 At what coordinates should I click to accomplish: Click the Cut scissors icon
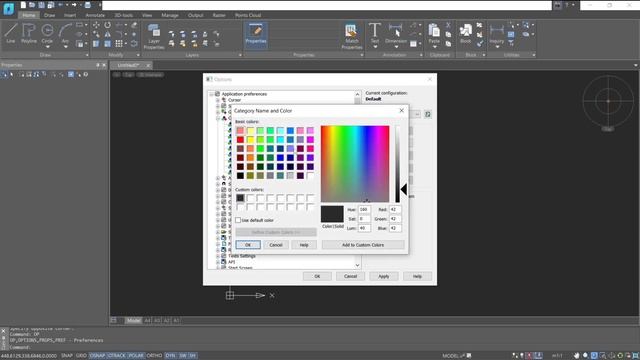pyautogui.click(x=448, y=25)
